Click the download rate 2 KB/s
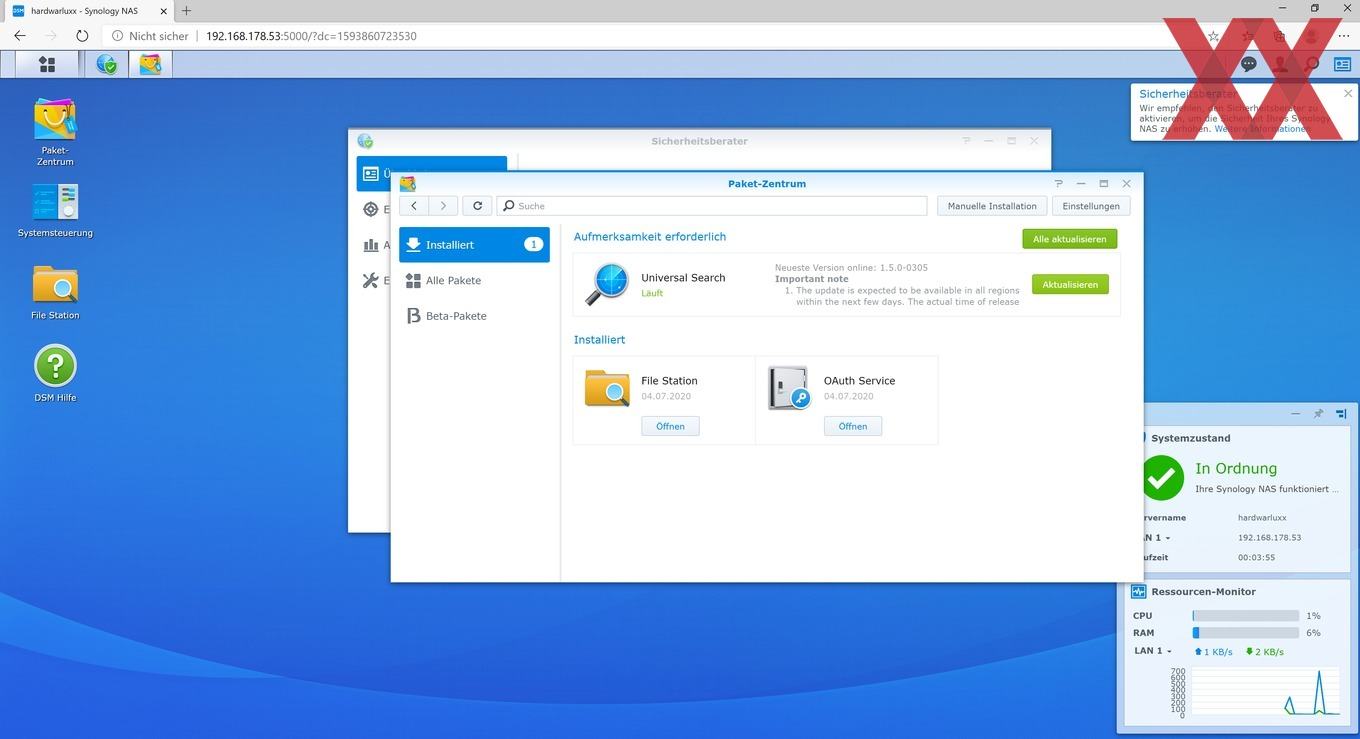1360x739 pixels. pyautogui.click(x=1264, y=652)
